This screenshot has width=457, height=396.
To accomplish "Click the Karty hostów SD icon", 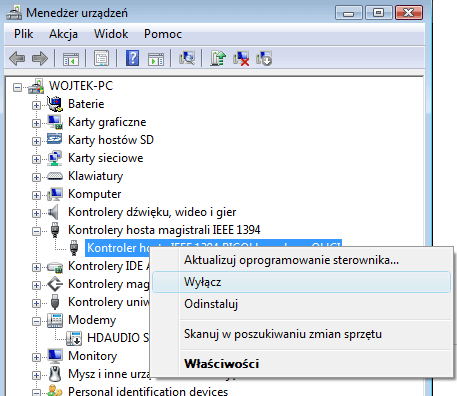I will click(x=55, y=139).
